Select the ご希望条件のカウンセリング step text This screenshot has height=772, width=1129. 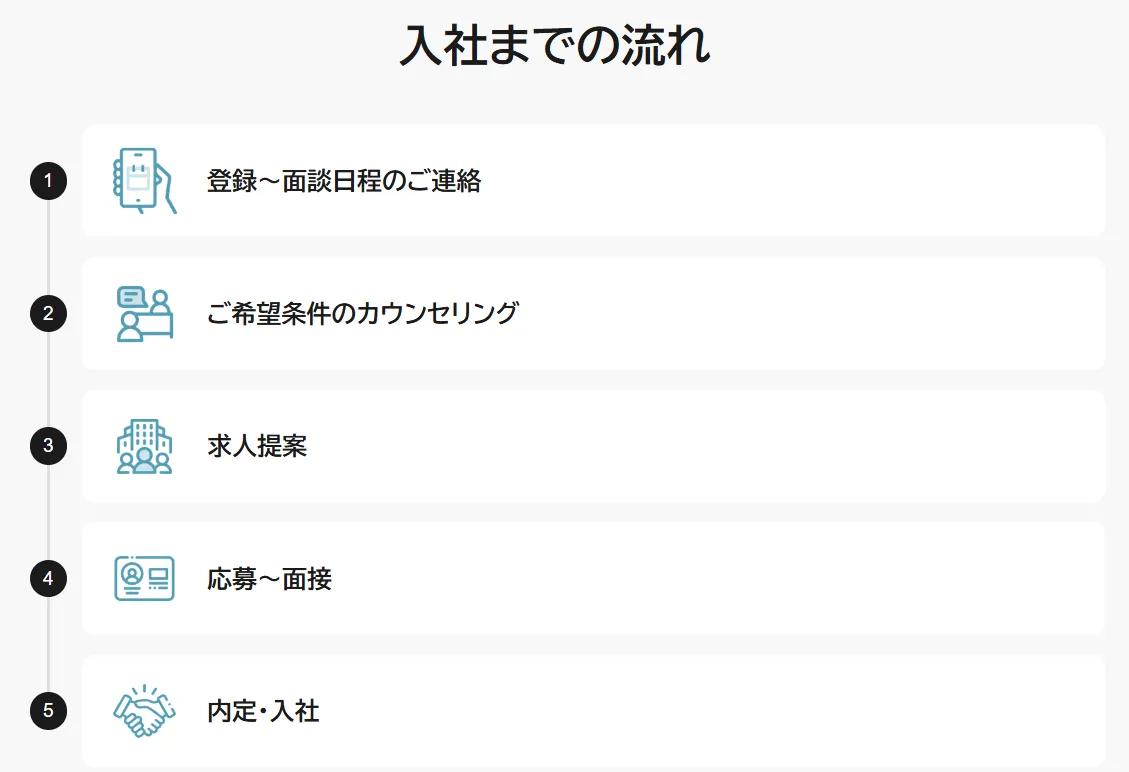363,314
